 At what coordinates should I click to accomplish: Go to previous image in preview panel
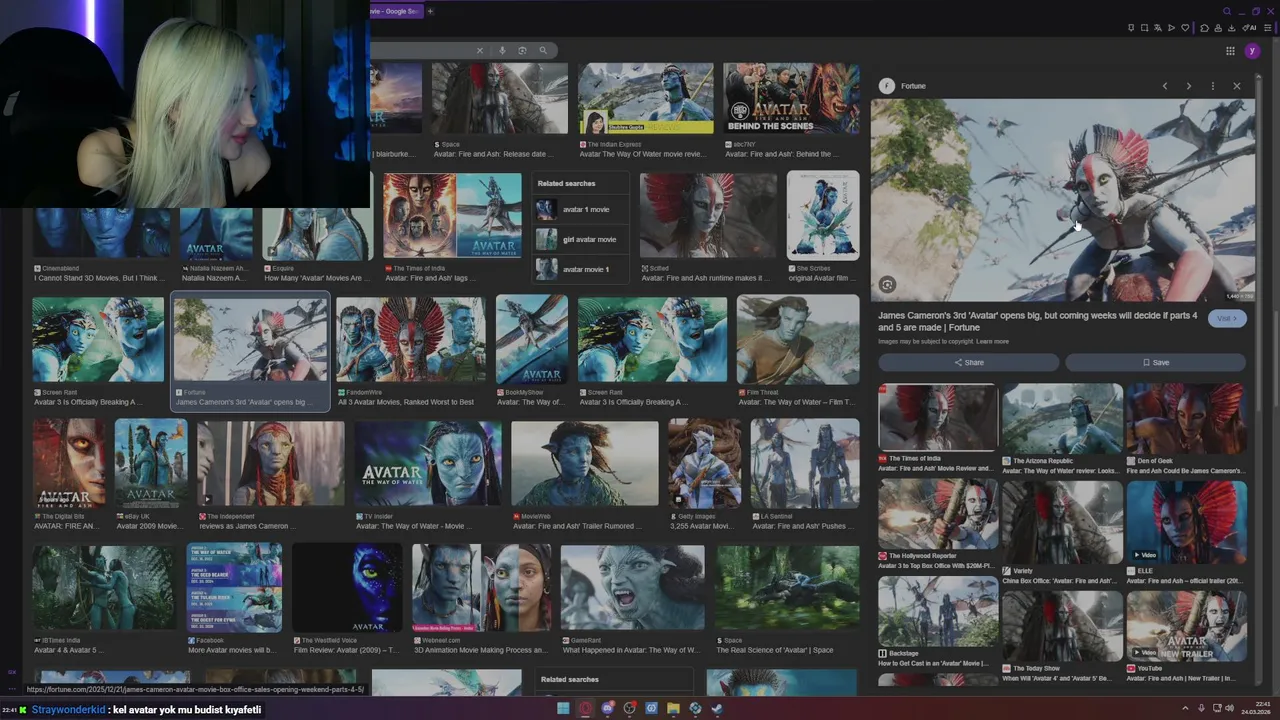[x=1165, y=86]
